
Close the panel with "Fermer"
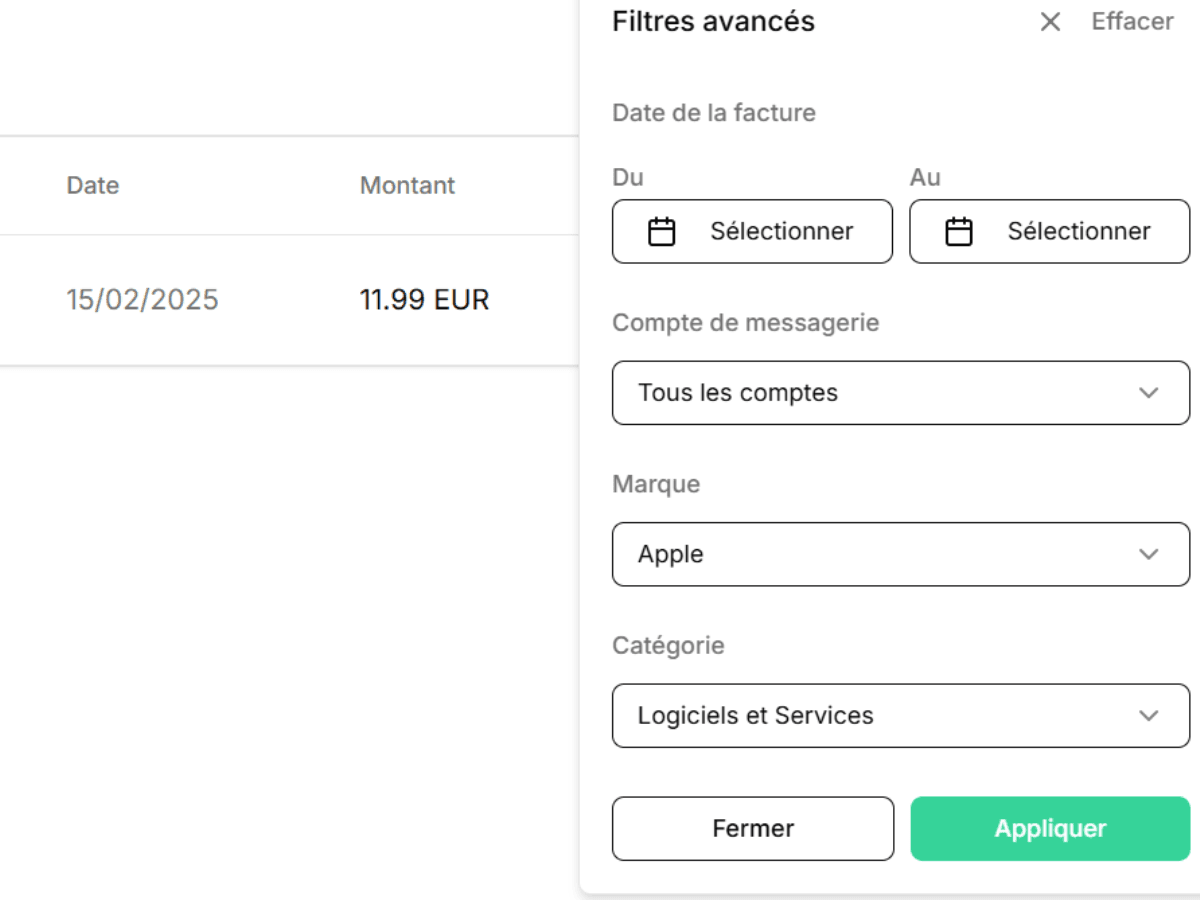coord(752,828)
